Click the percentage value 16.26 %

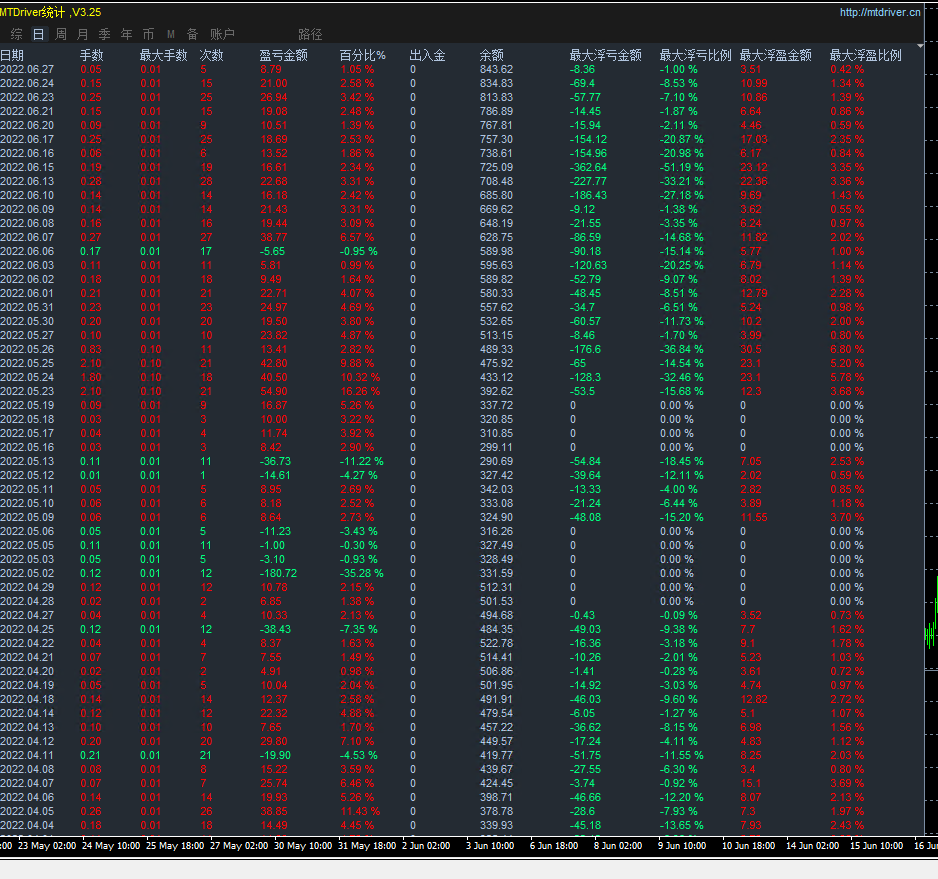tap(360, 391)
